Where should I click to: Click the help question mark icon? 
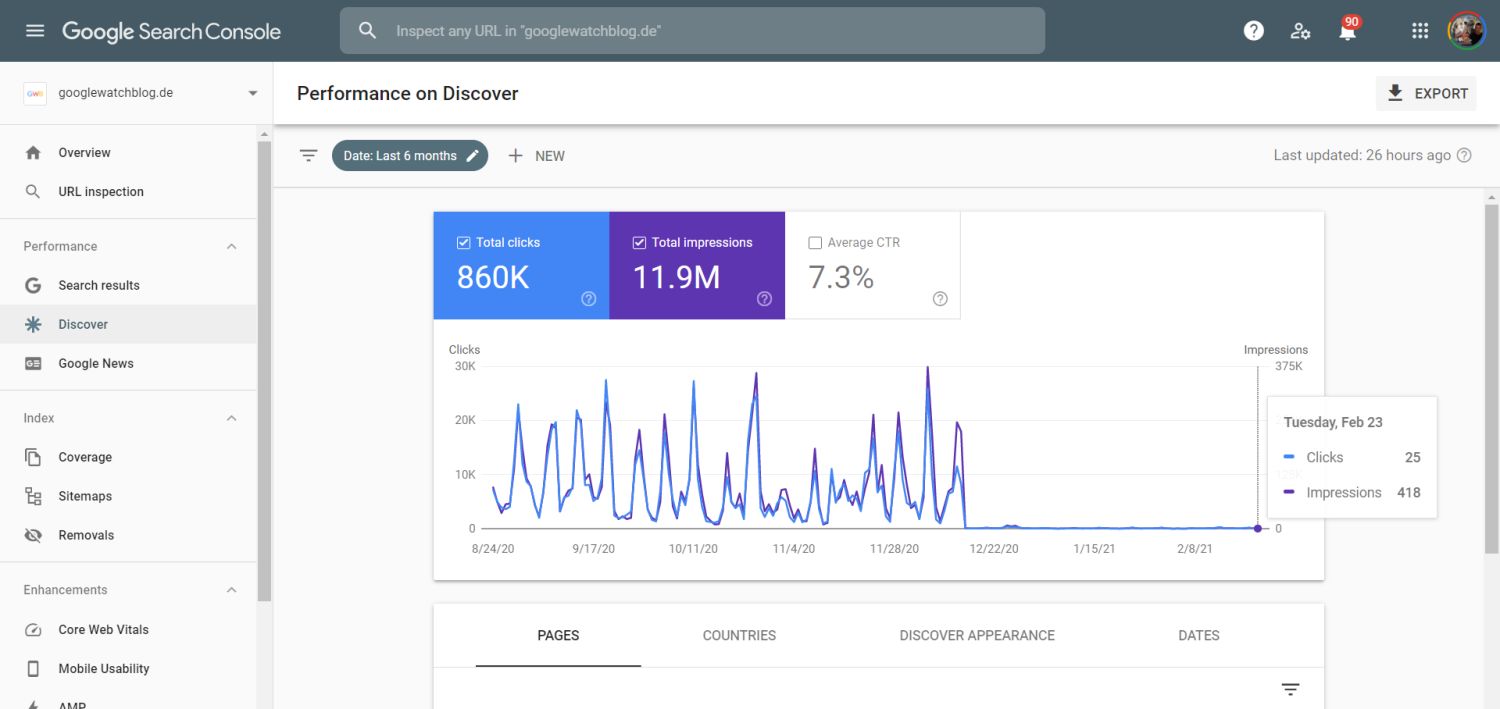click(1253, 31)
